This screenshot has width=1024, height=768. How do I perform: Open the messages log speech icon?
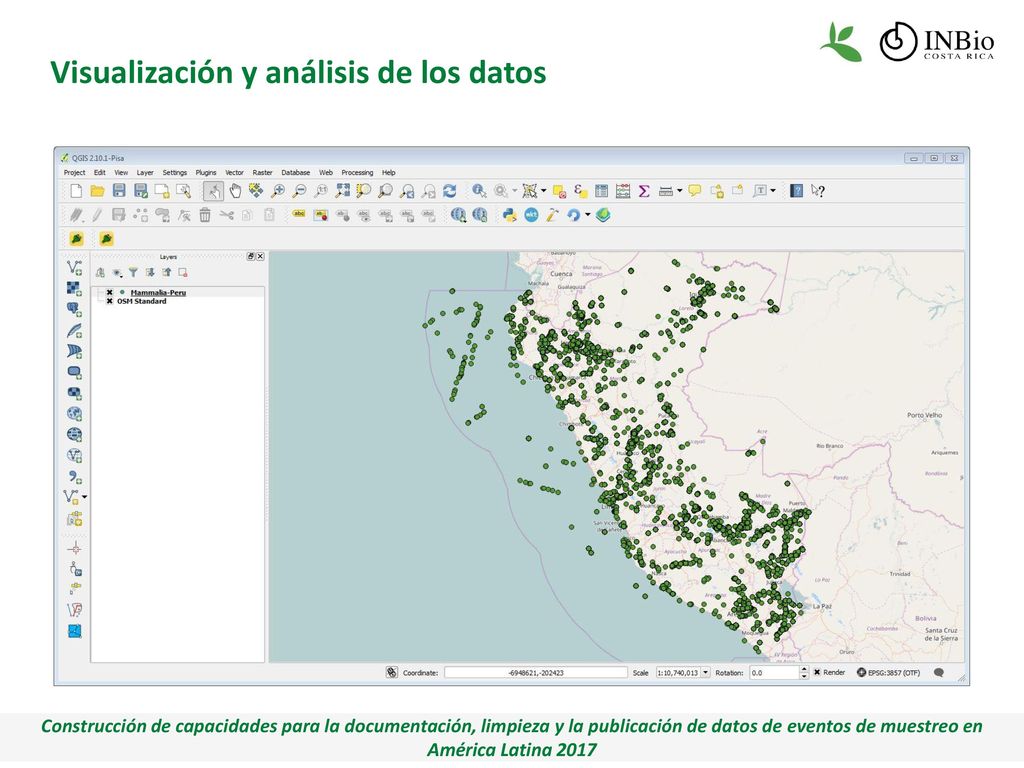[x=939, y=672]
